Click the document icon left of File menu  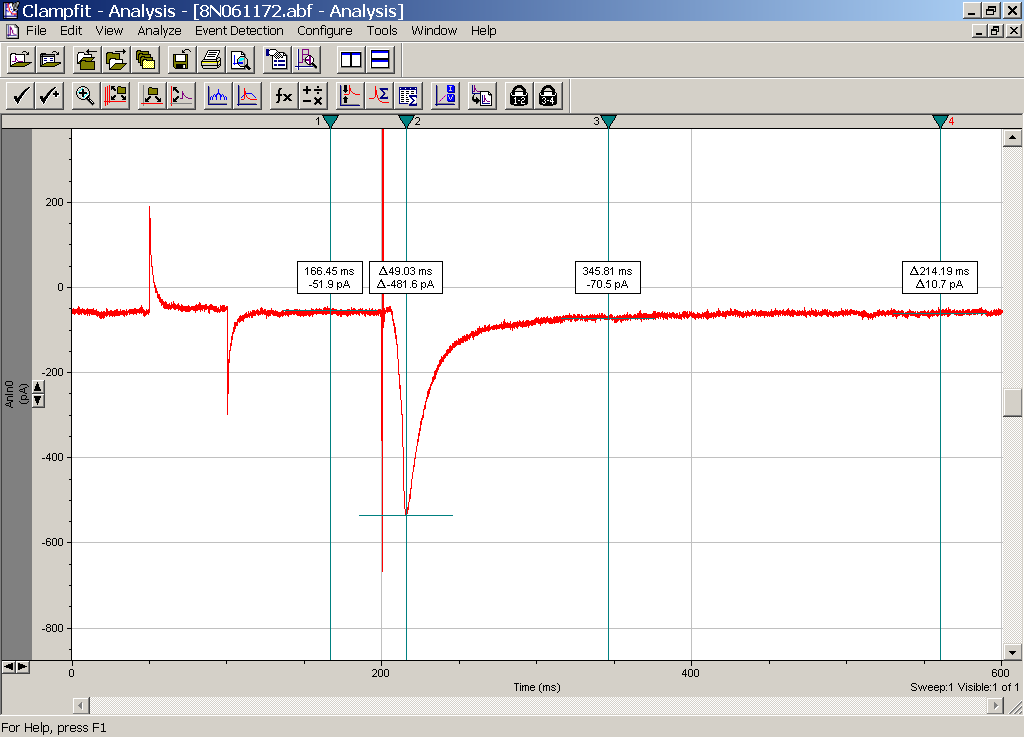(12, 31)
